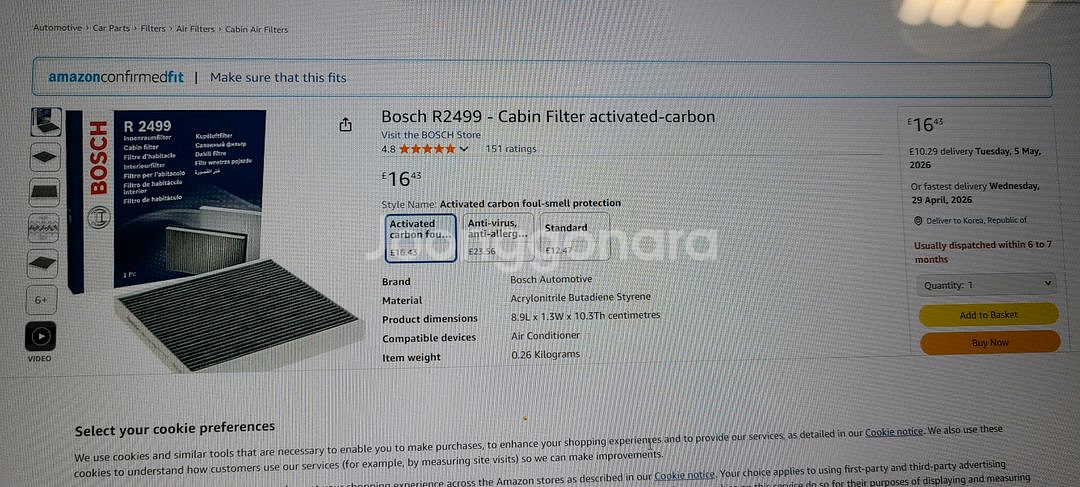Expand the star ratings chevron
1080x487 pixels.
[x=464, y=149]
